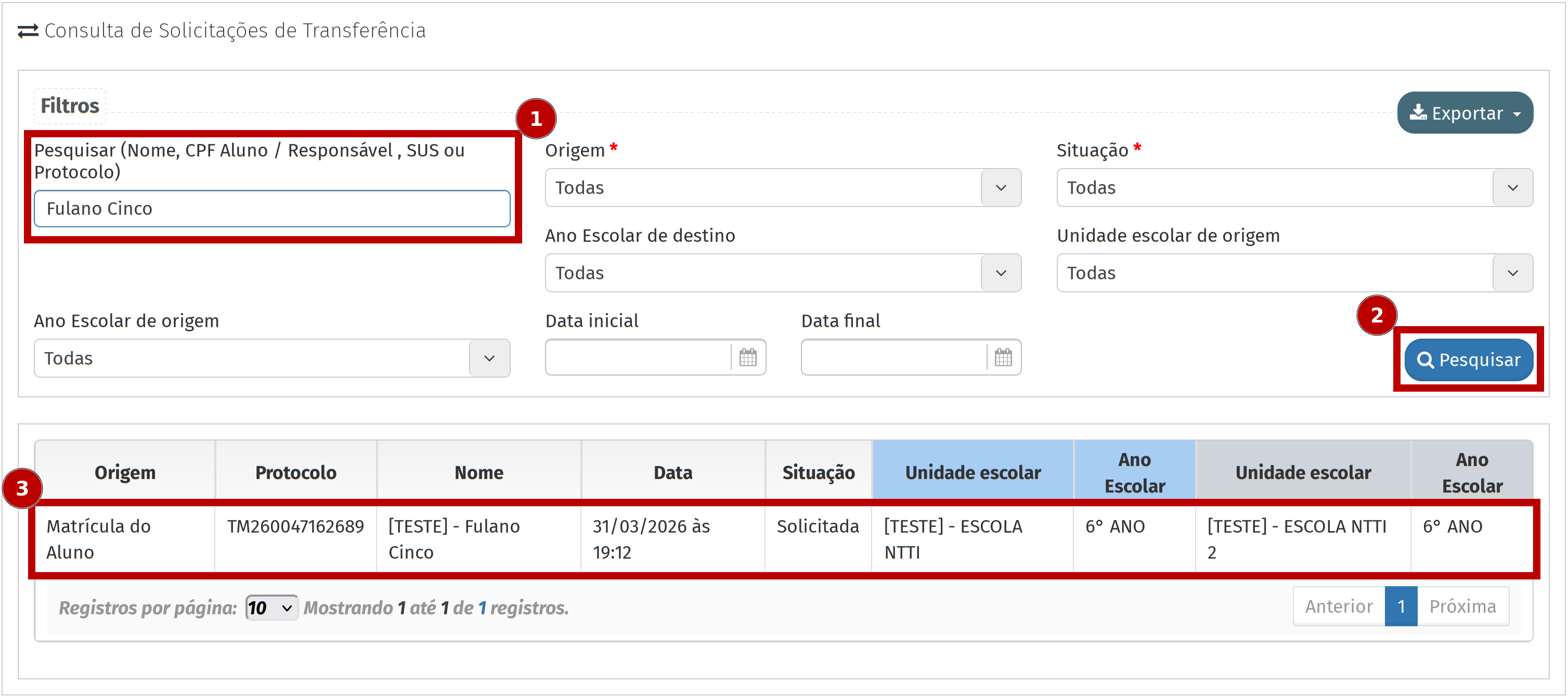Click the Pesquisar search button

coord(1468,360)
